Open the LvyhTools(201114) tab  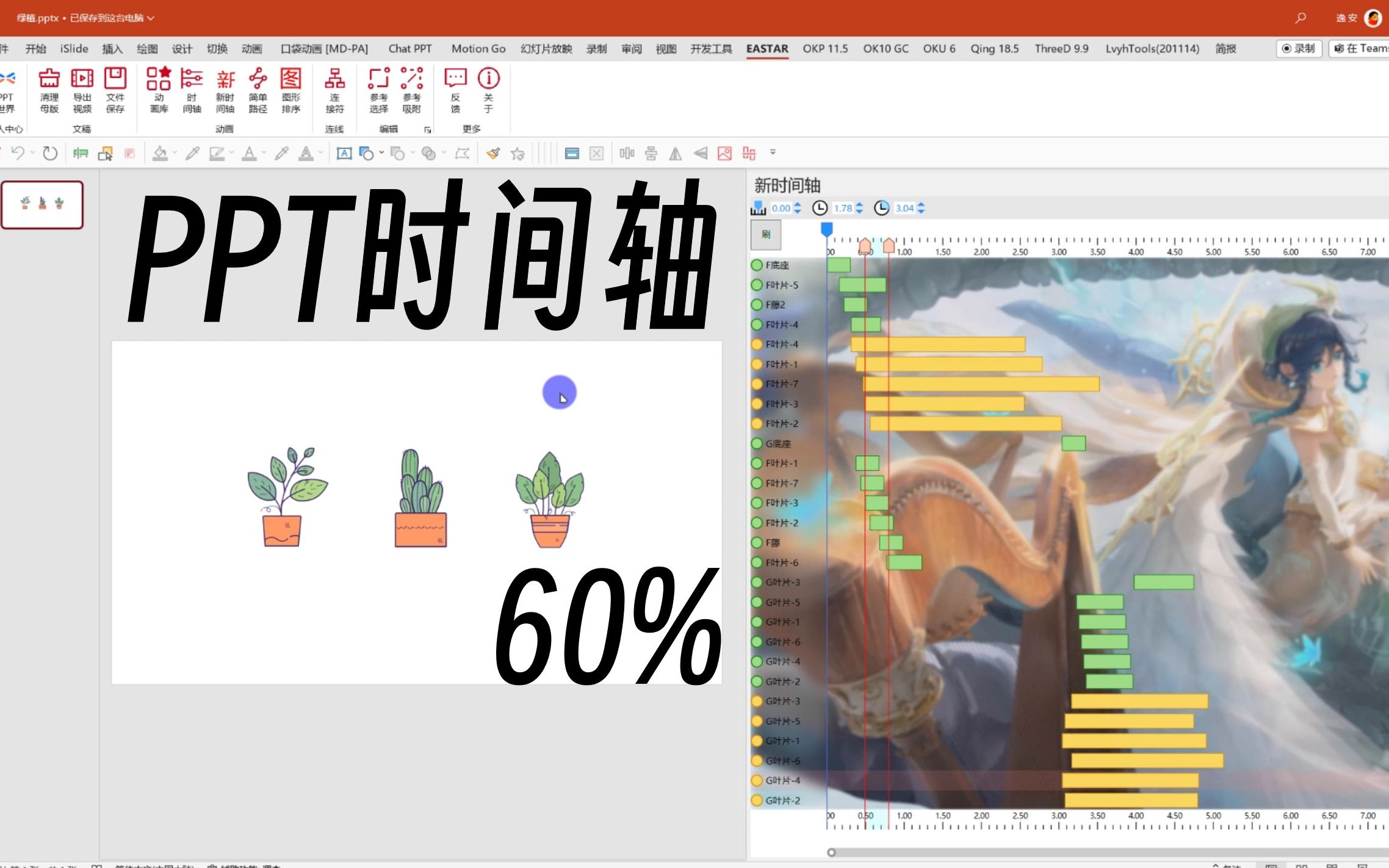coord(1152,49)
